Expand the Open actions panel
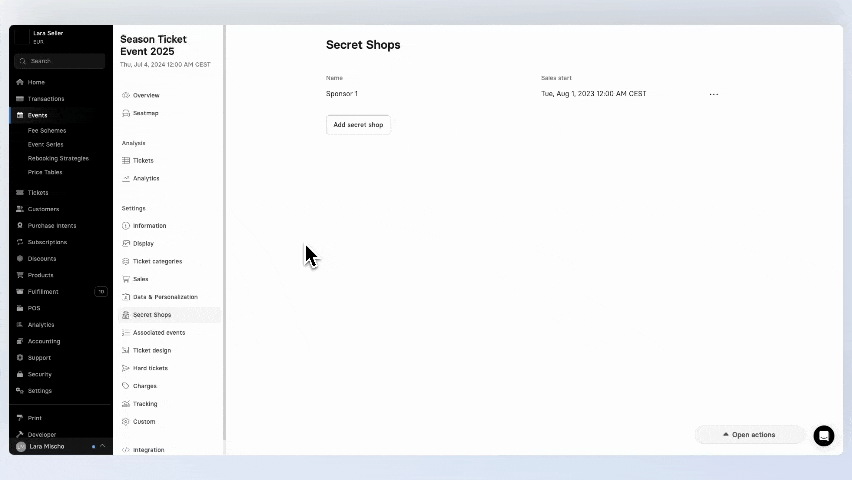The height and width of the screenshot is (480, 852). point(749,435)
